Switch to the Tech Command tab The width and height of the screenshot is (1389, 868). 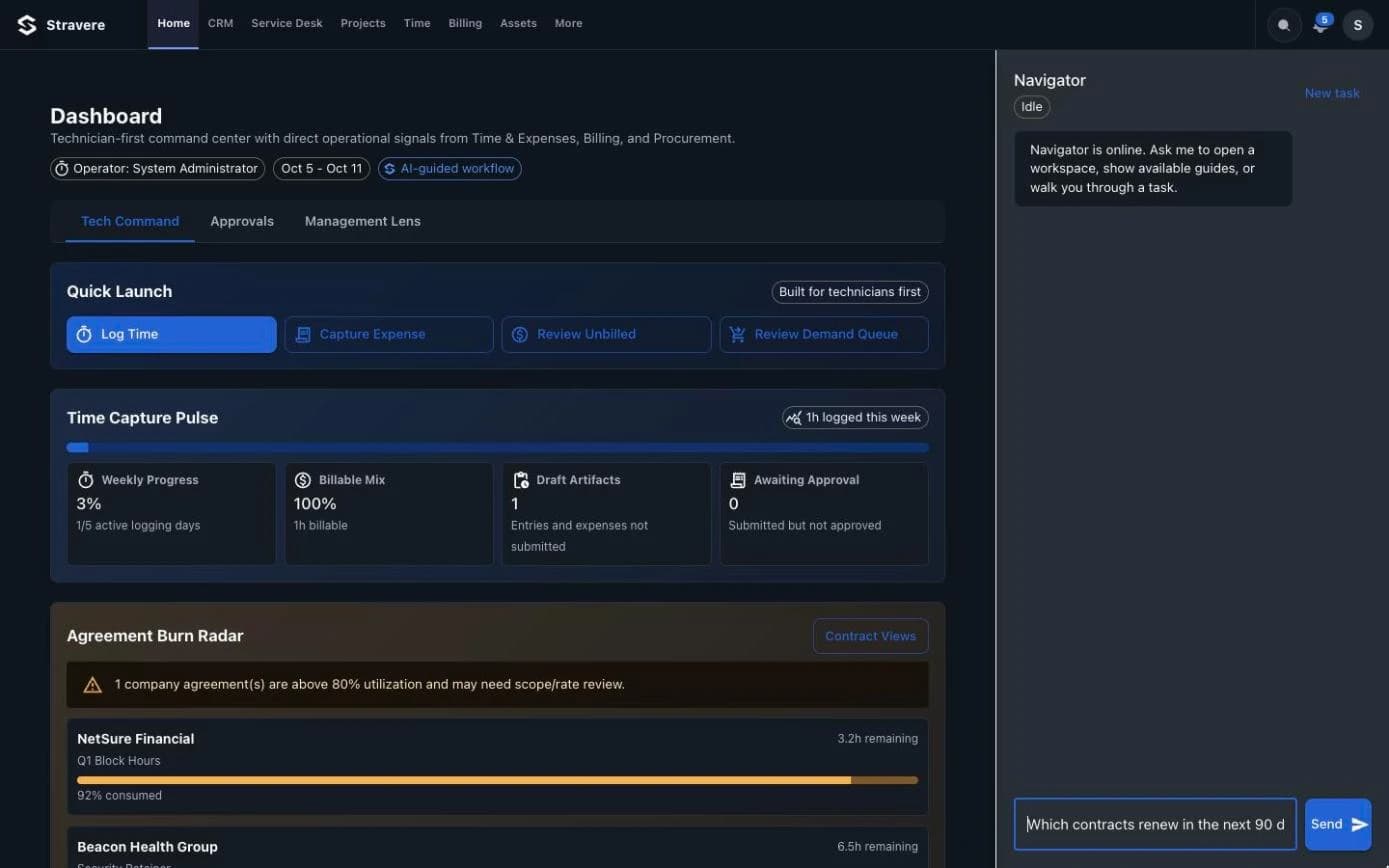[x=130, y=221]
